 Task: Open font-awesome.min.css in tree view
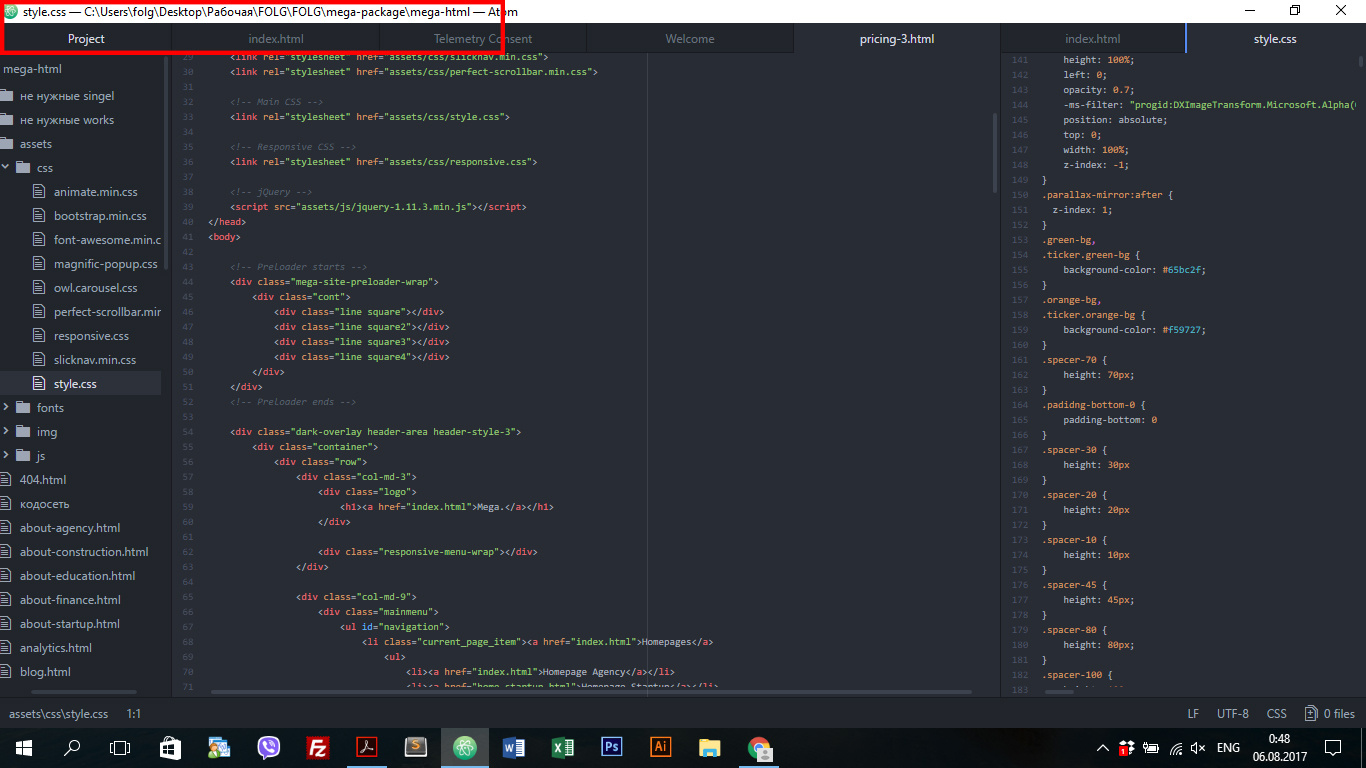[x=107, y=240]
